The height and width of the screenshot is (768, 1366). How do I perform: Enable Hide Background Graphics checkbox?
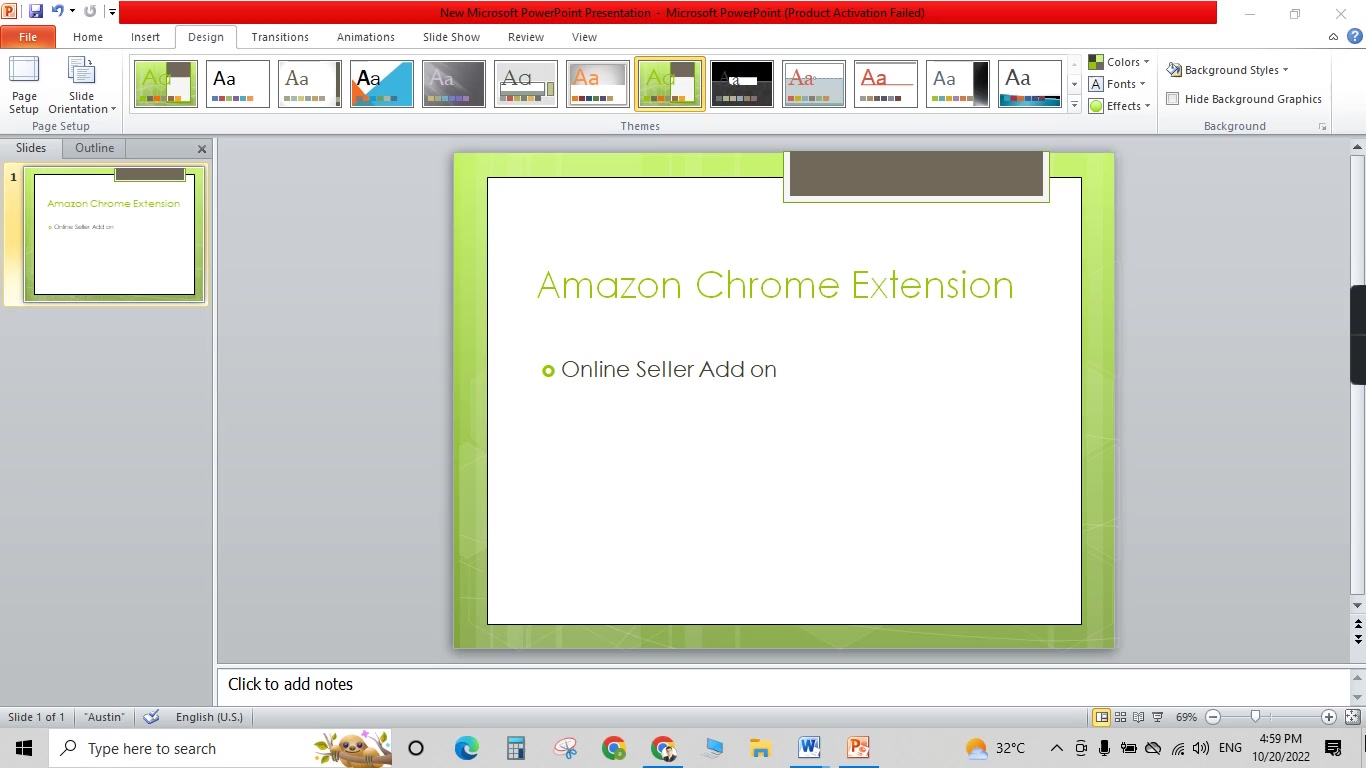coord(1173,99)
